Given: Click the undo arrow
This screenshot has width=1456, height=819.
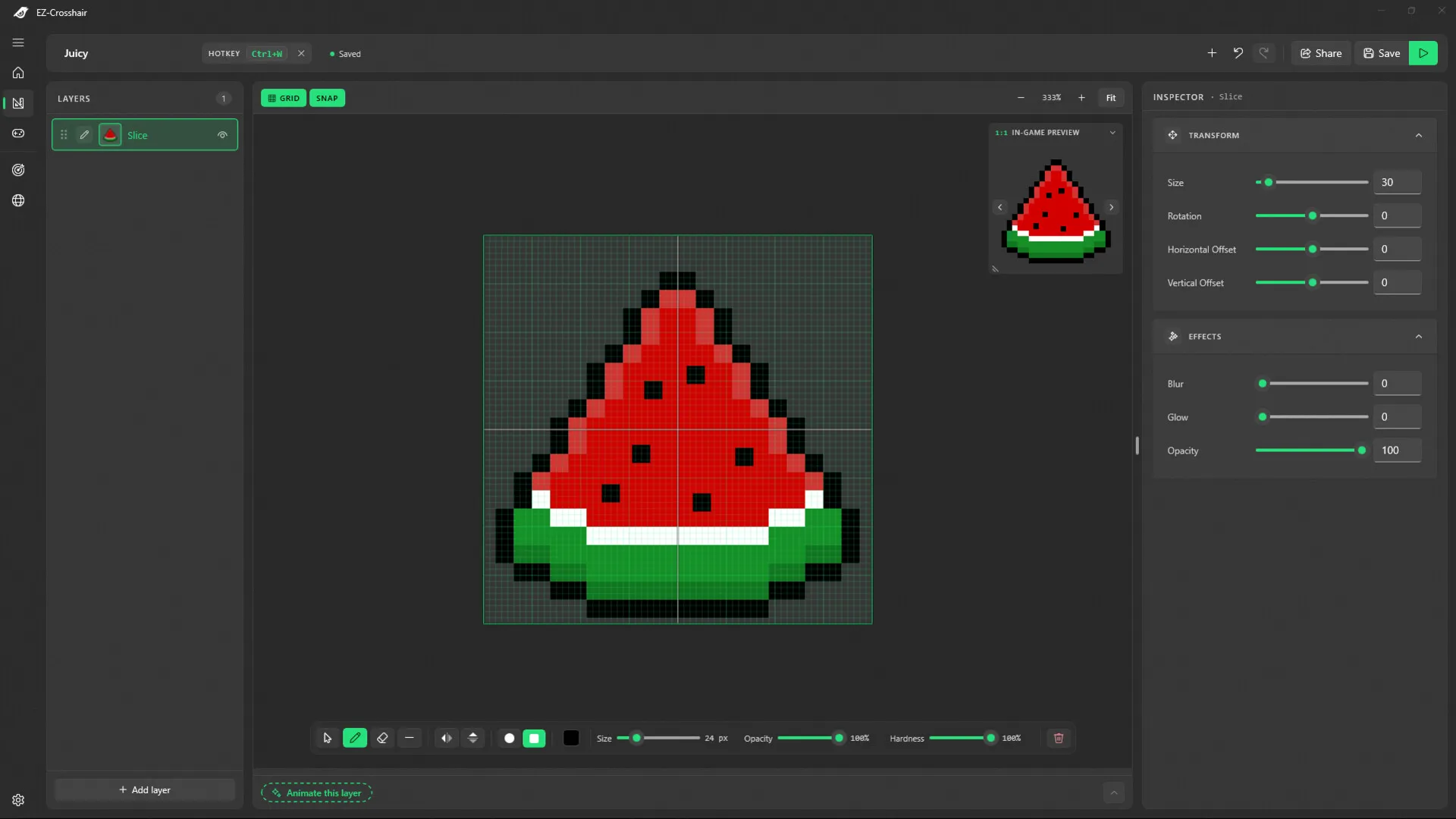Looking at the screenshot, I should (x=1238, y=53).
